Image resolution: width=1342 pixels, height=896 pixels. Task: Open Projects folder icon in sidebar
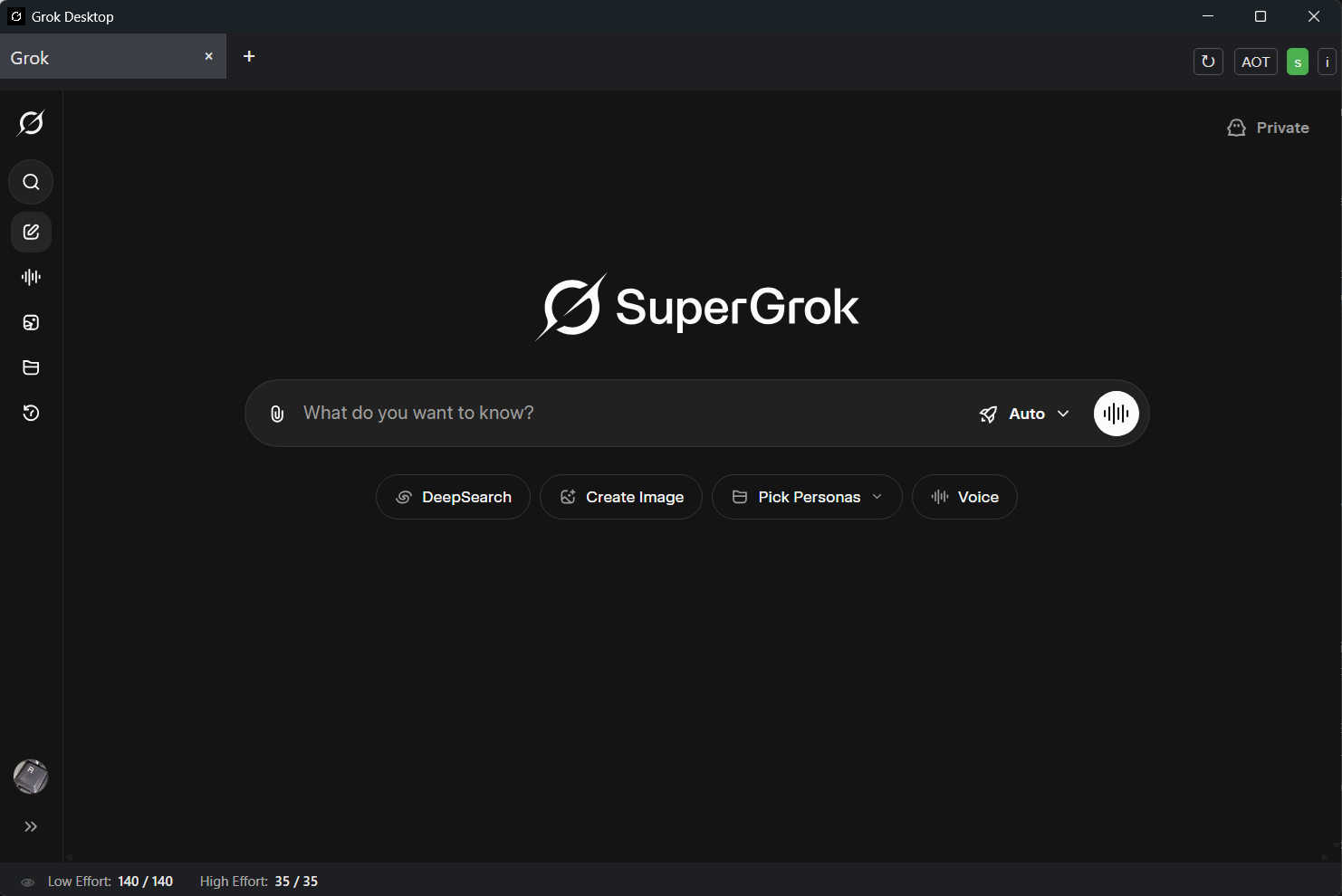(x=31, y=367)
